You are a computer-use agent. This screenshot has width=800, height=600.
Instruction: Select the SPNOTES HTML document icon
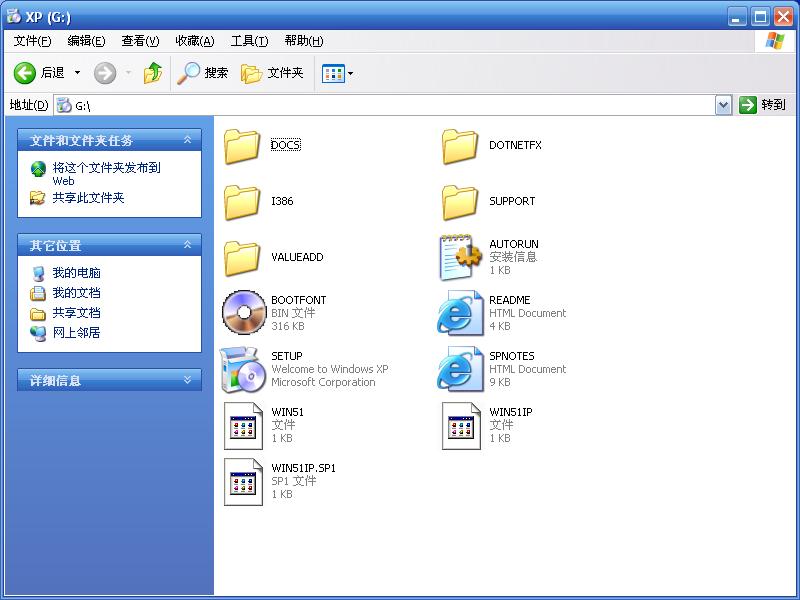click(x=460, y=369)
